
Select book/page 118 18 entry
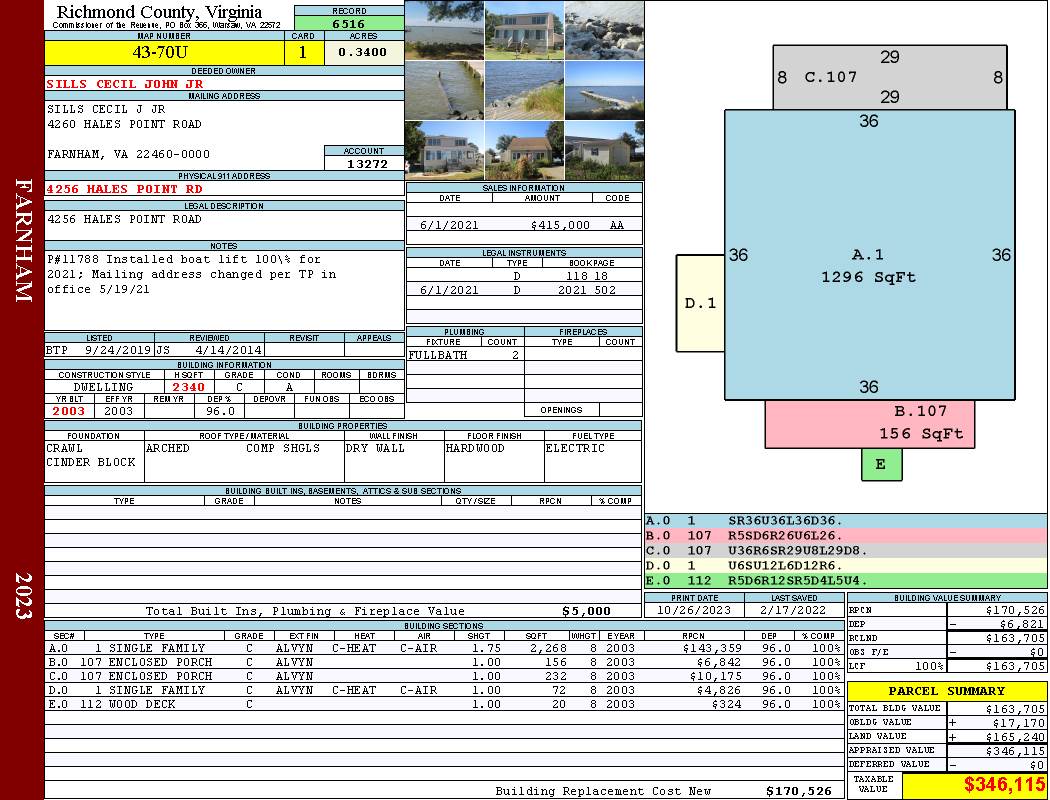(x=587, y=276)
